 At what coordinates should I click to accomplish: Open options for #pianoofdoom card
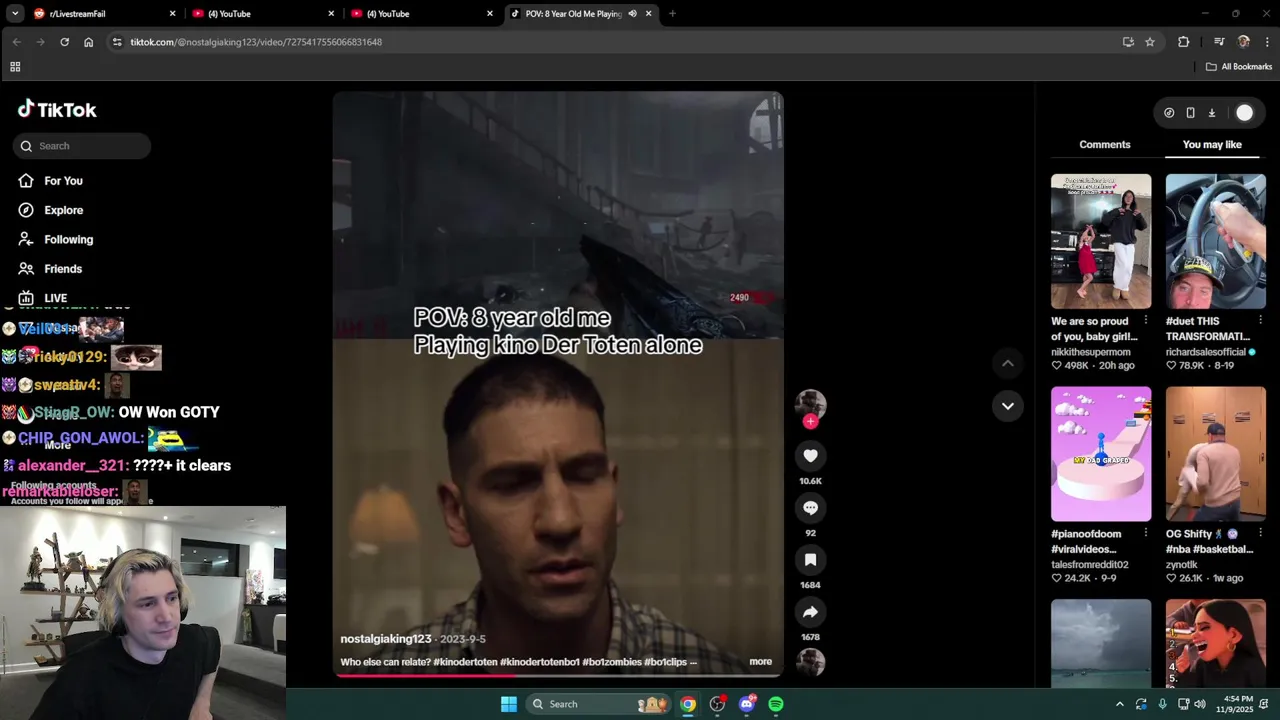tap(1145, 534)
